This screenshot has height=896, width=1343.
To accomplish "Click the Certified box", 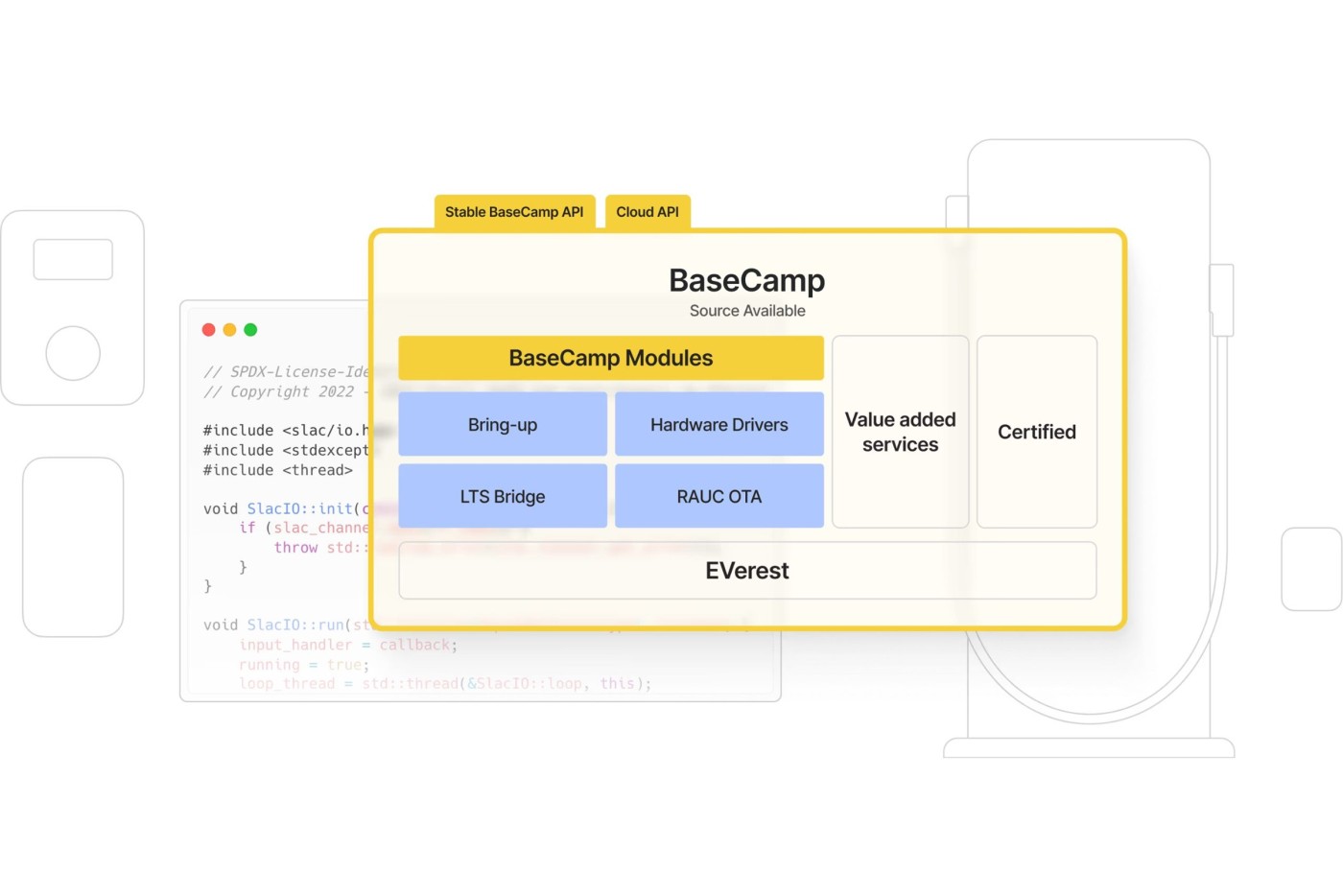I will click(x=1037, y=432).
